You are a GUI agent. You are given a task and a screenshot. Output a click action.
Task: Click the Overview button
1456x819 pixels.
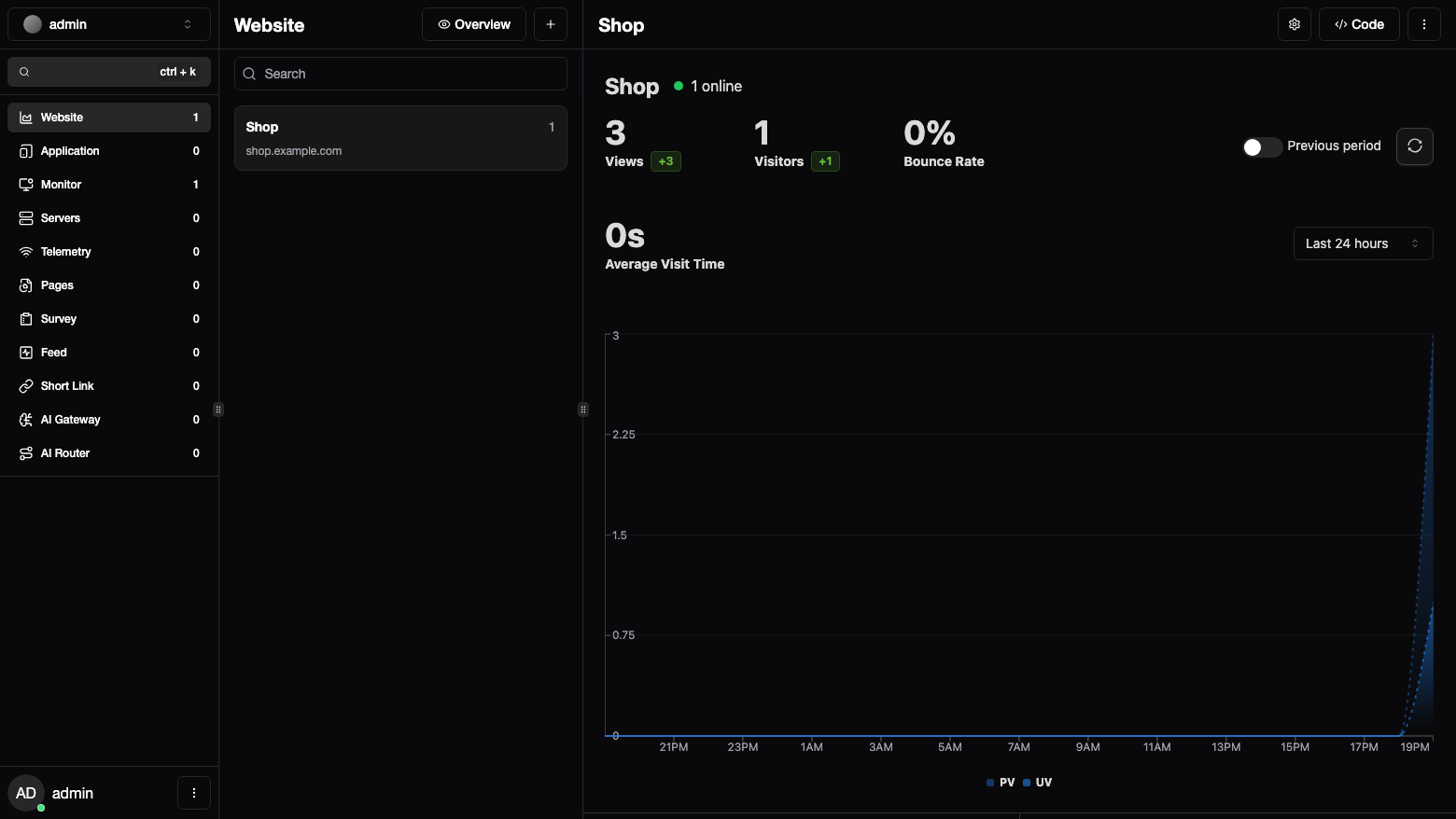(474, 24)
